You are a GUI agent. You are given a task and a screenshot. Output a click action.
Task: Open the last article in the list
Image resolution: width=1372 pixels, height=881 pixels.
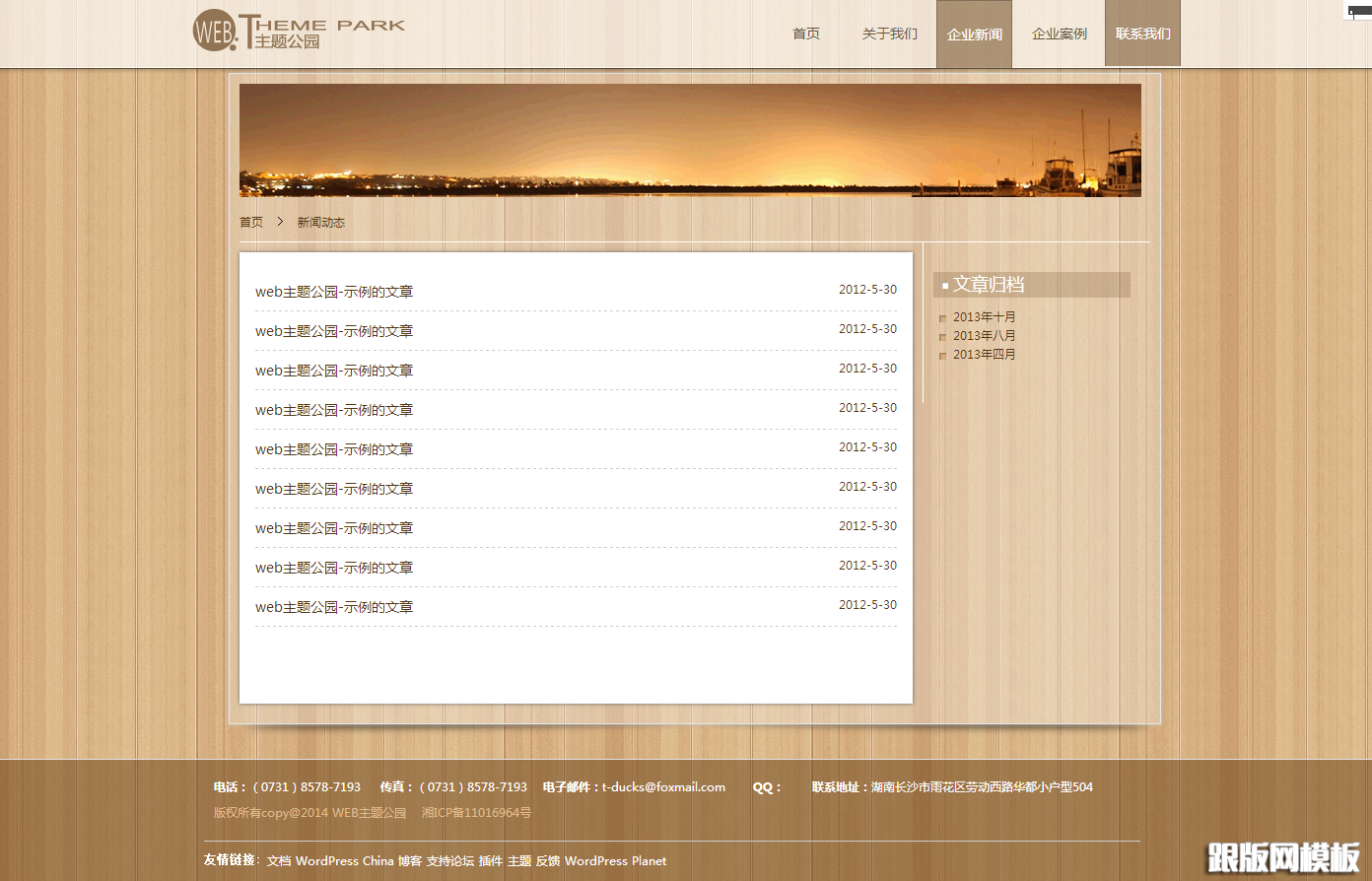coord(334,607)
